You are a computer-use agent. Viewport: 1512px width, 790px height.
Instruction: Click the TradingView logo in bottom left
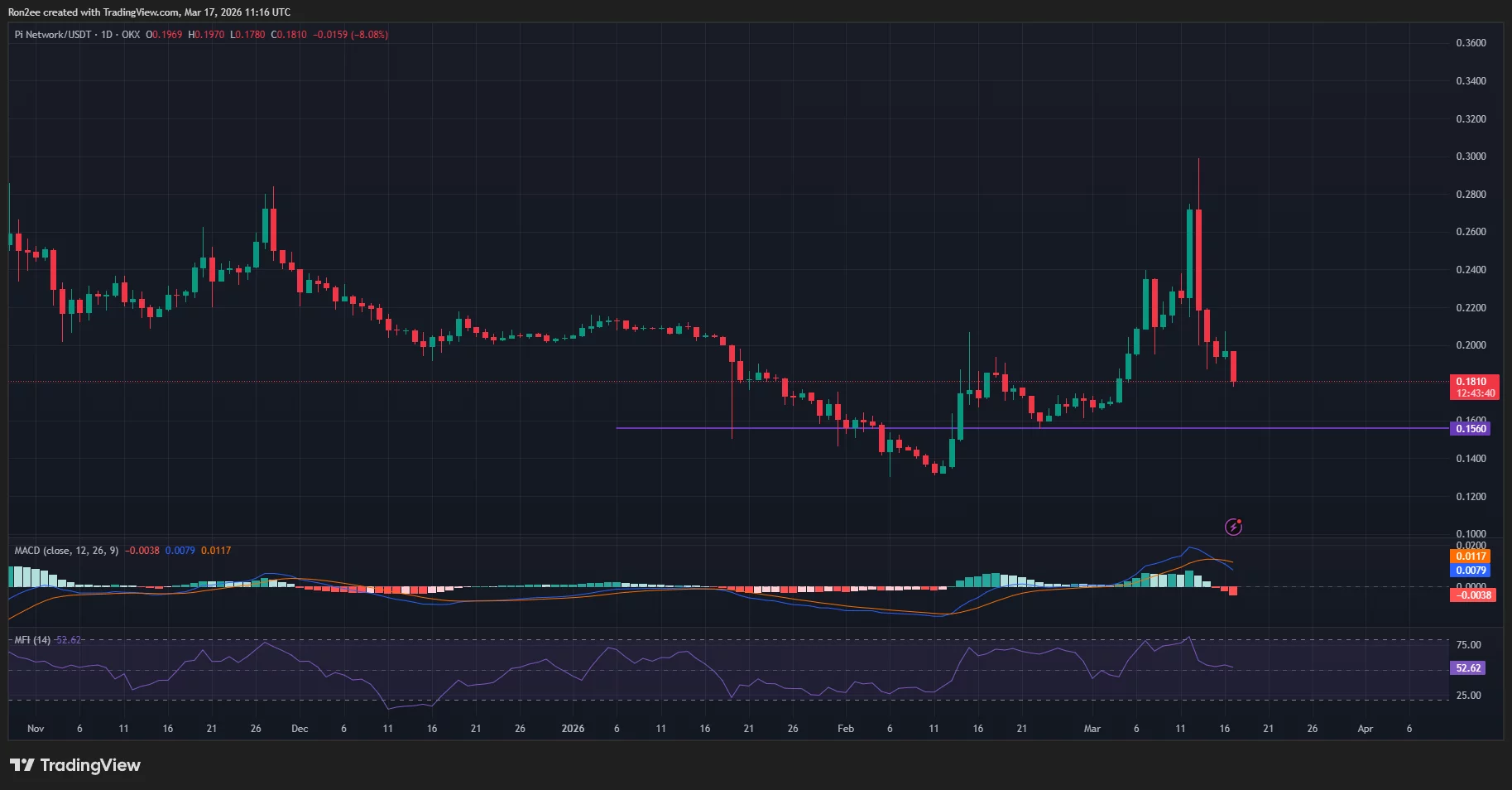click(x=74, y=765)
